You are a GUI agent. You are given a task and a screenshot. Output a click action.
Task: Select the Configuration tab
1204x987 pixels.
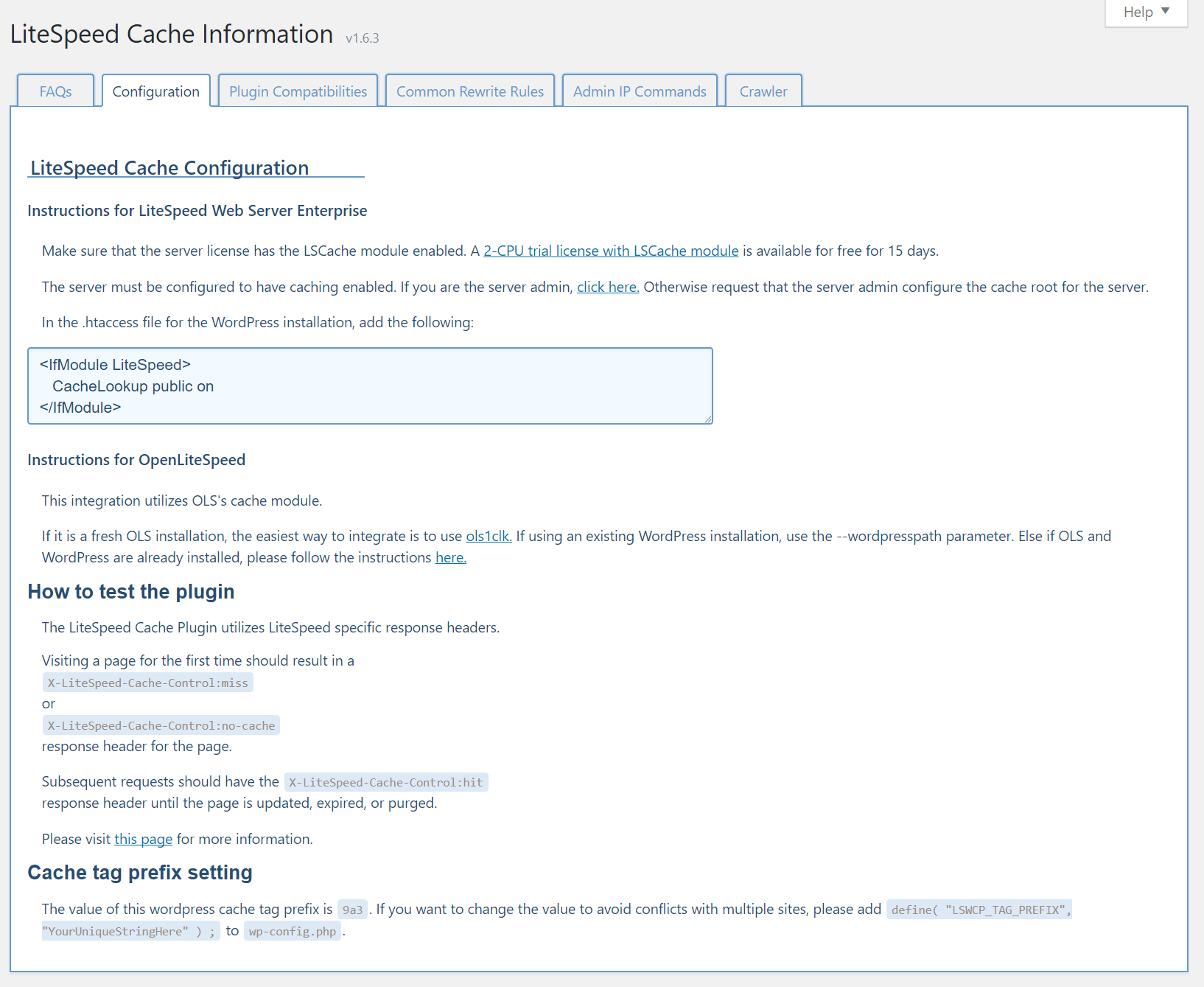tap(156, 91)
